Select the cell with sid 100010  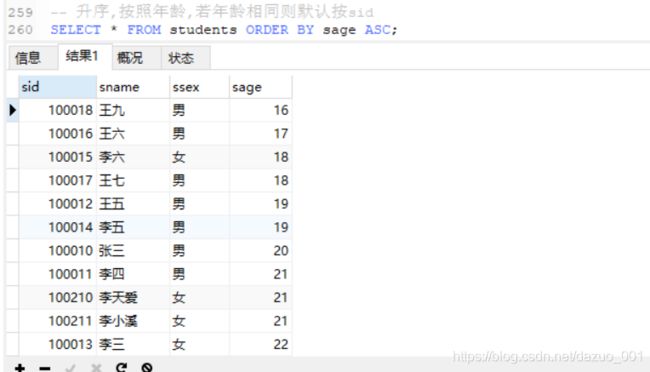[x=57, y=250]
